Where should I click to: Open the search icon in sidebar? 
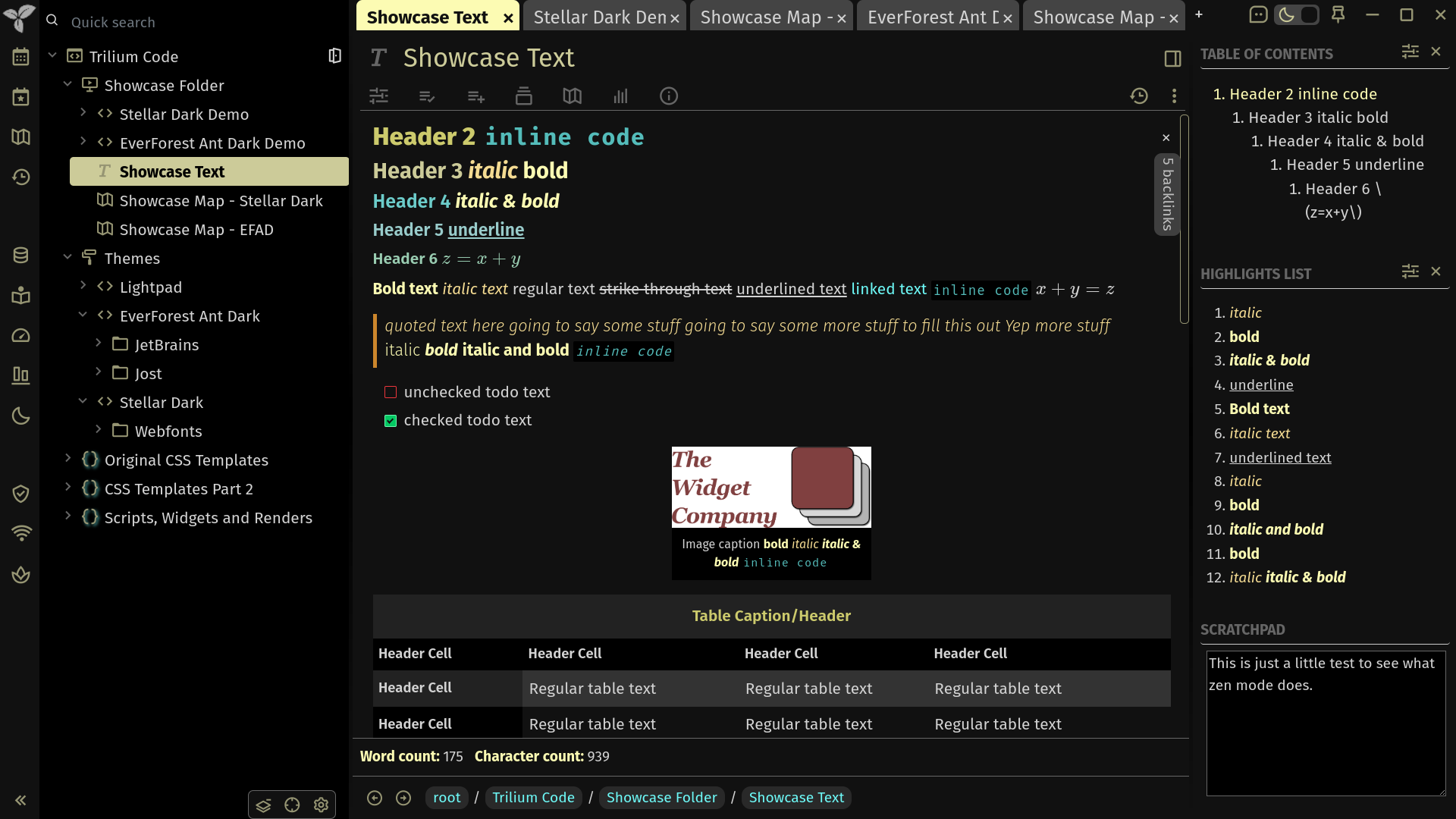click(x=54, y=21)
